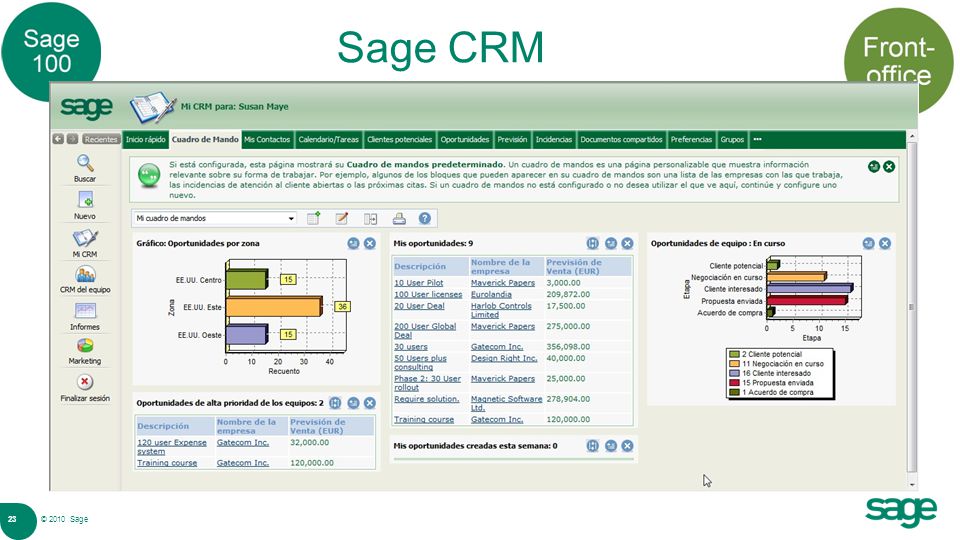
Task: Print the dashboard with printer icon
Action: pyautogui.click(x=399, y=219)
